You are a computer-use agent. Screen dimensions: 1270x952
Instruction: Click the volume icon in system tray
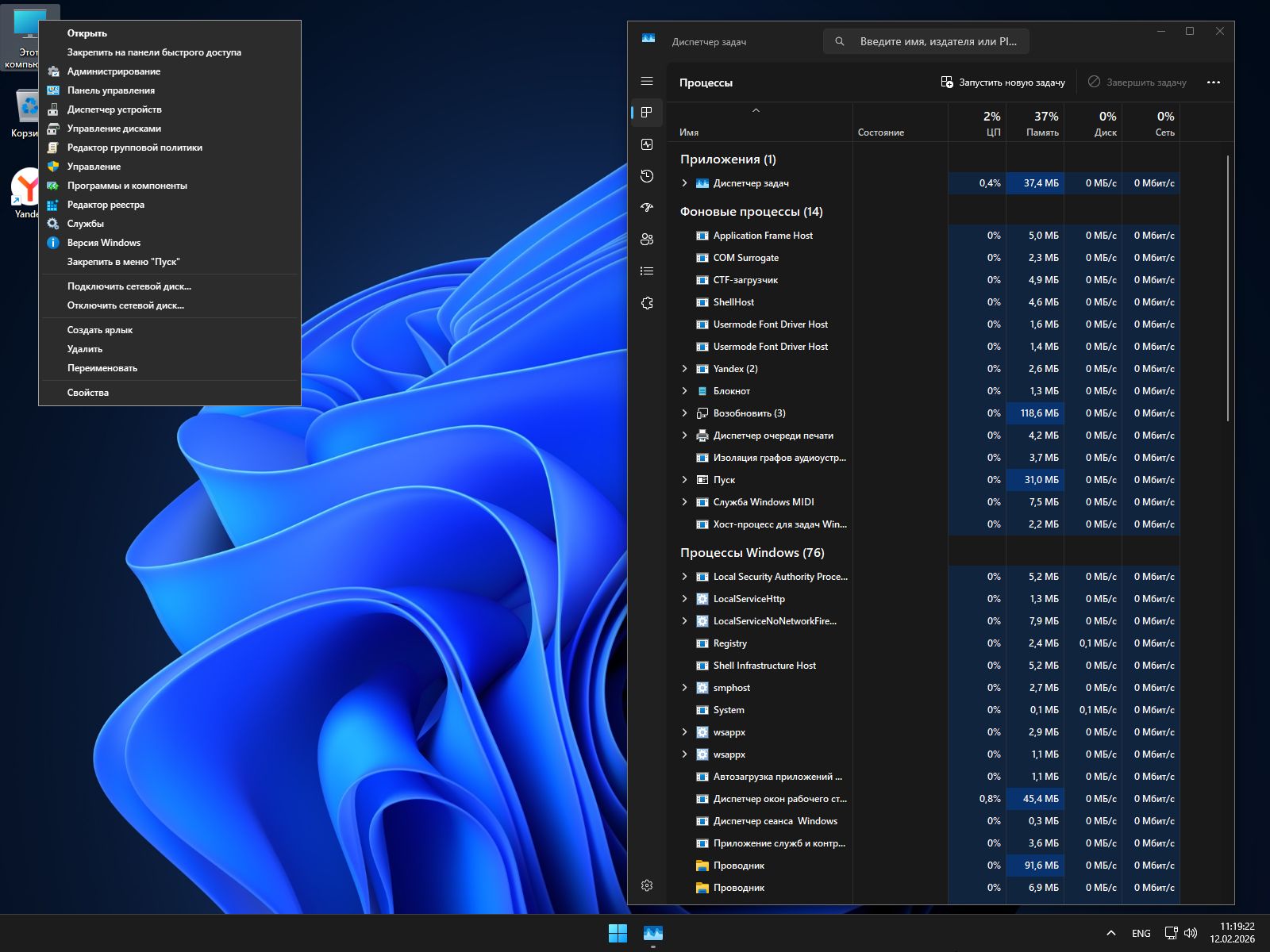[1191, 933]
